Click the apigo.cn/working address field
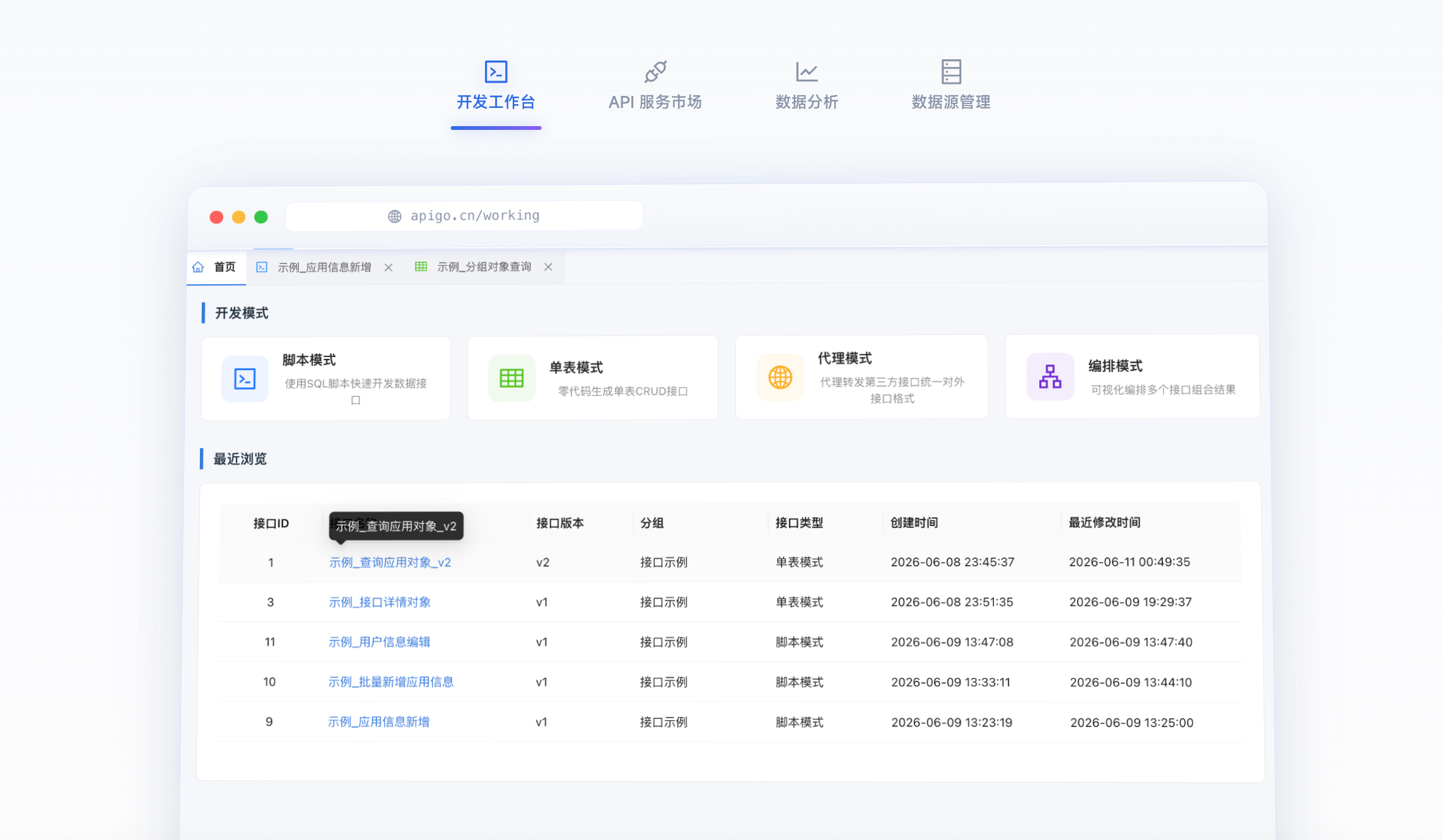The width and height of the screenshot is (1443, 840). tap(464, 216)
